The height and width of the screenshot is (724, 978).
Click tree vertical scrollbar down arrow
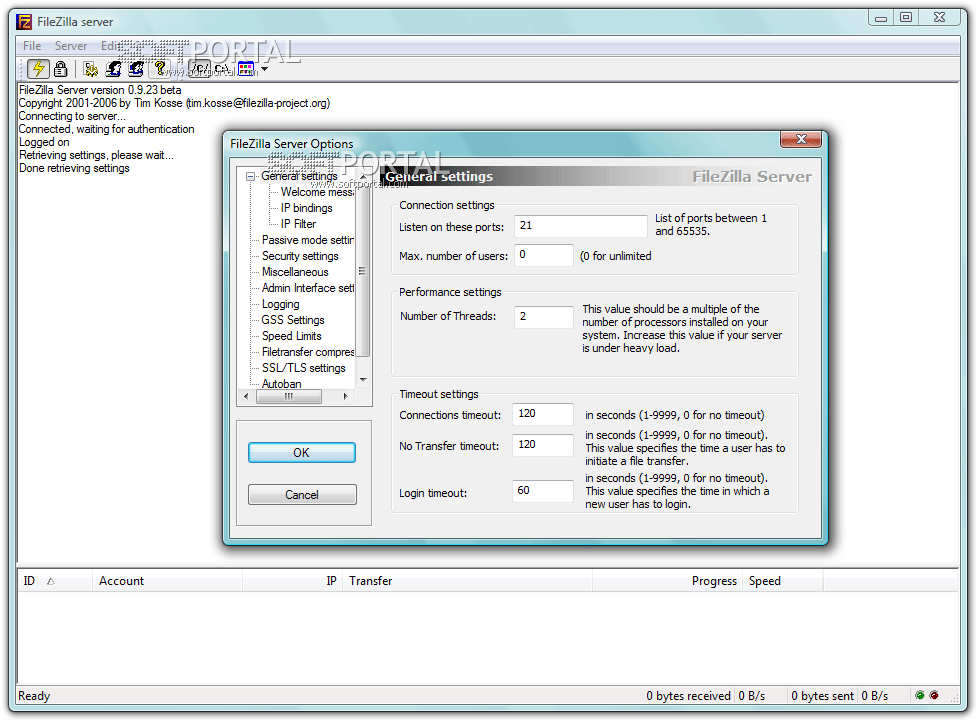[x=363, y=379]
